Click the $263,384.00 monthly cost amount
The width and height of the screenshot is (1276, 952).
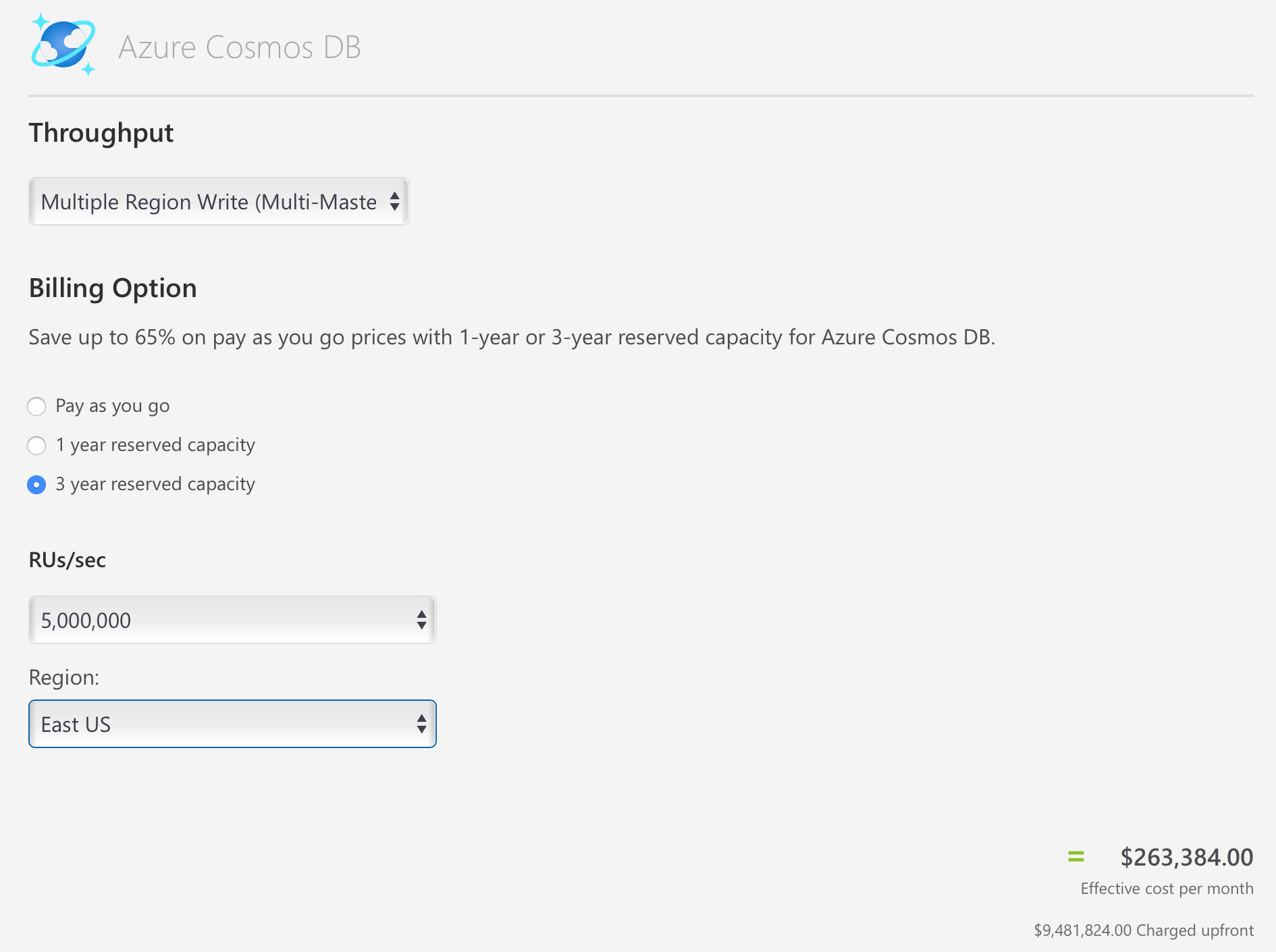1186,857
